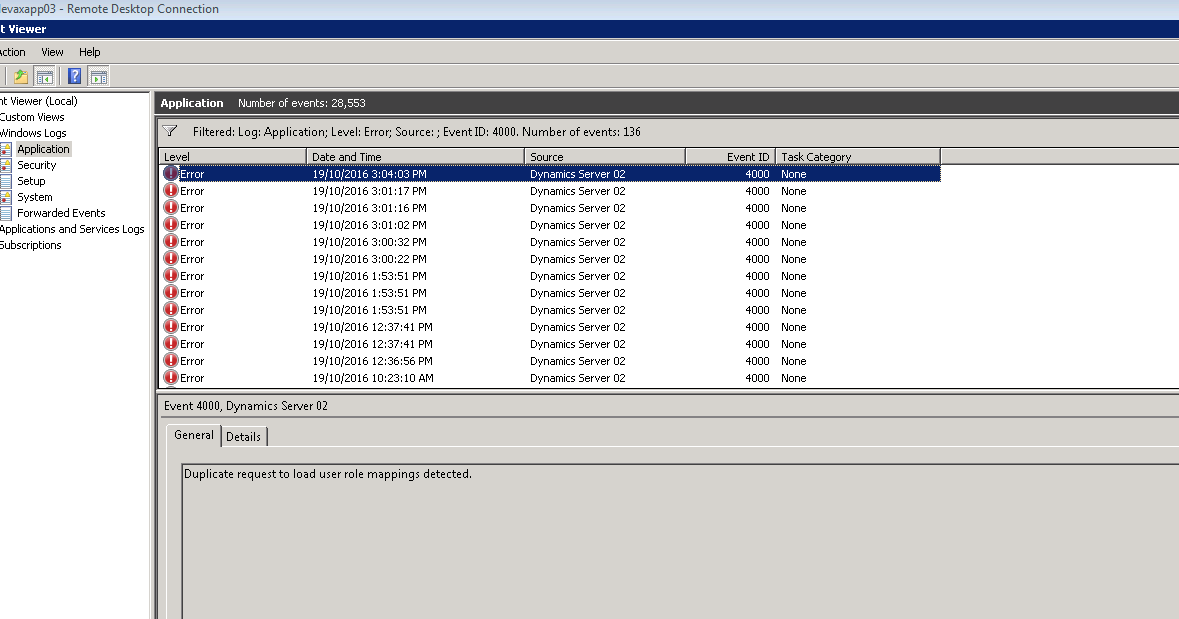Viewport: 1179px width, 619px height.
Task: Open the View menu
Action: (51, 51)
